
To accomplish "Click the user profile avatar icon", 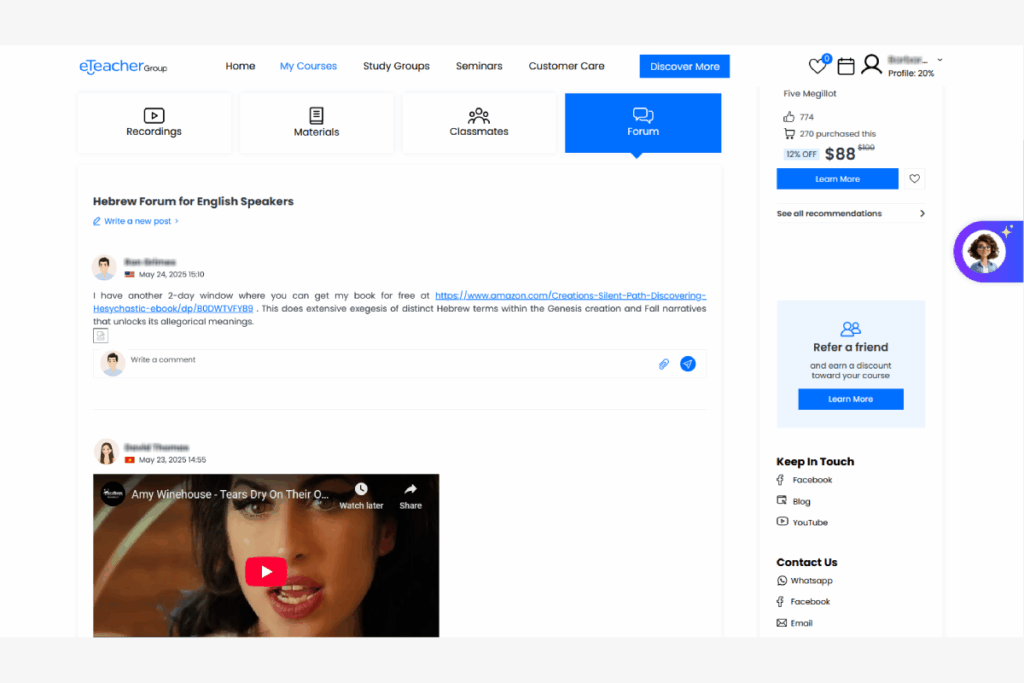I will click(871, 65).
